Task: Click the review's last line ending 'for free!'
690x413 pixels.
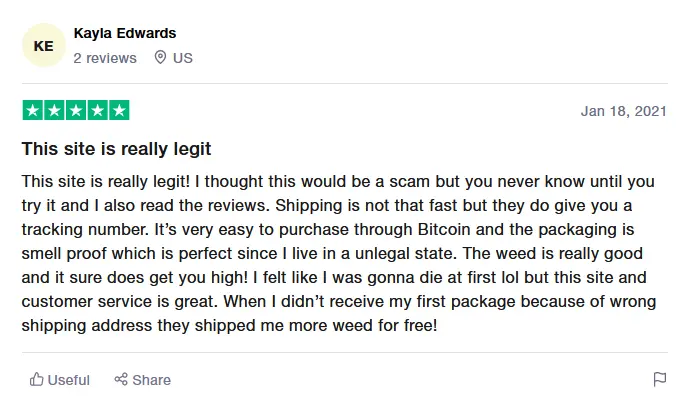Action: pyautogui.click(x=229, y=325)
